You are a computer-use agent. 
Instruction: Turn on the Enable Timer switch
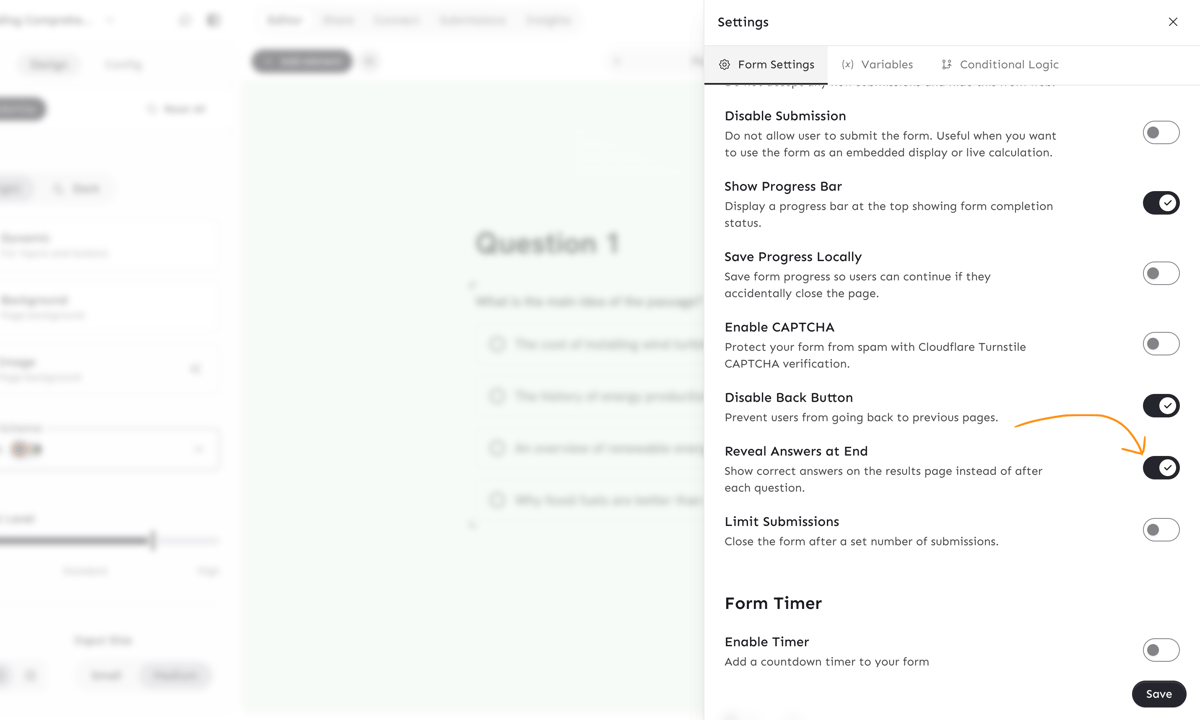coord(1160,650)
